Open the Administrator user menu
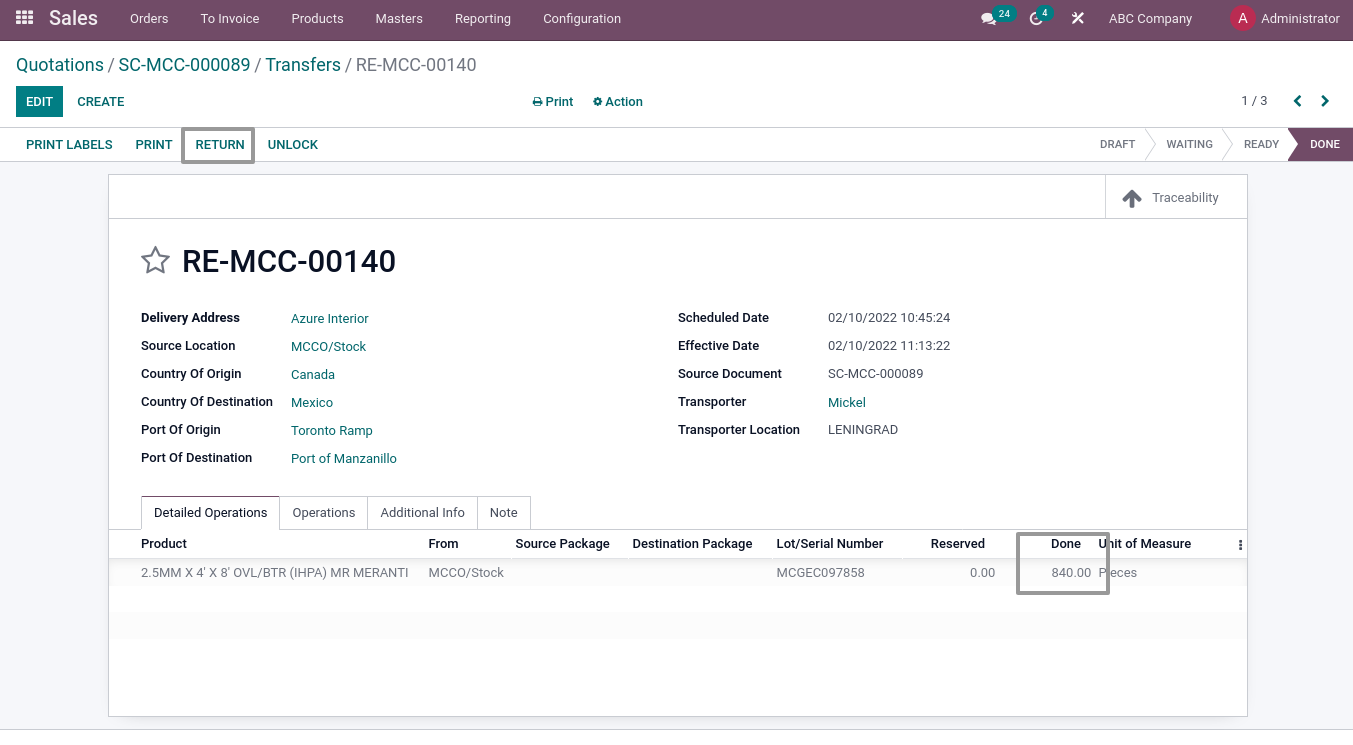Viewport: 1353px width, 745px height. (1285, 18)
